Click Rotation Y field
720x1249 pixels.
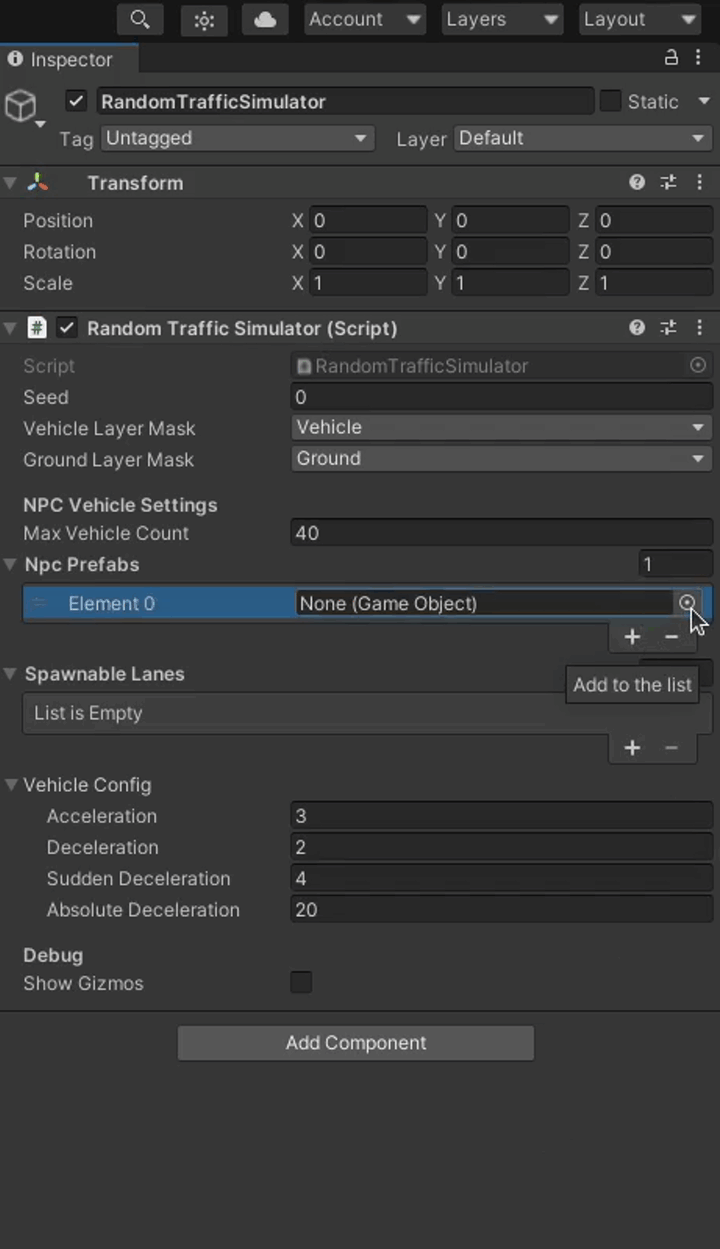pyautogui.click(x=510, y=251)
